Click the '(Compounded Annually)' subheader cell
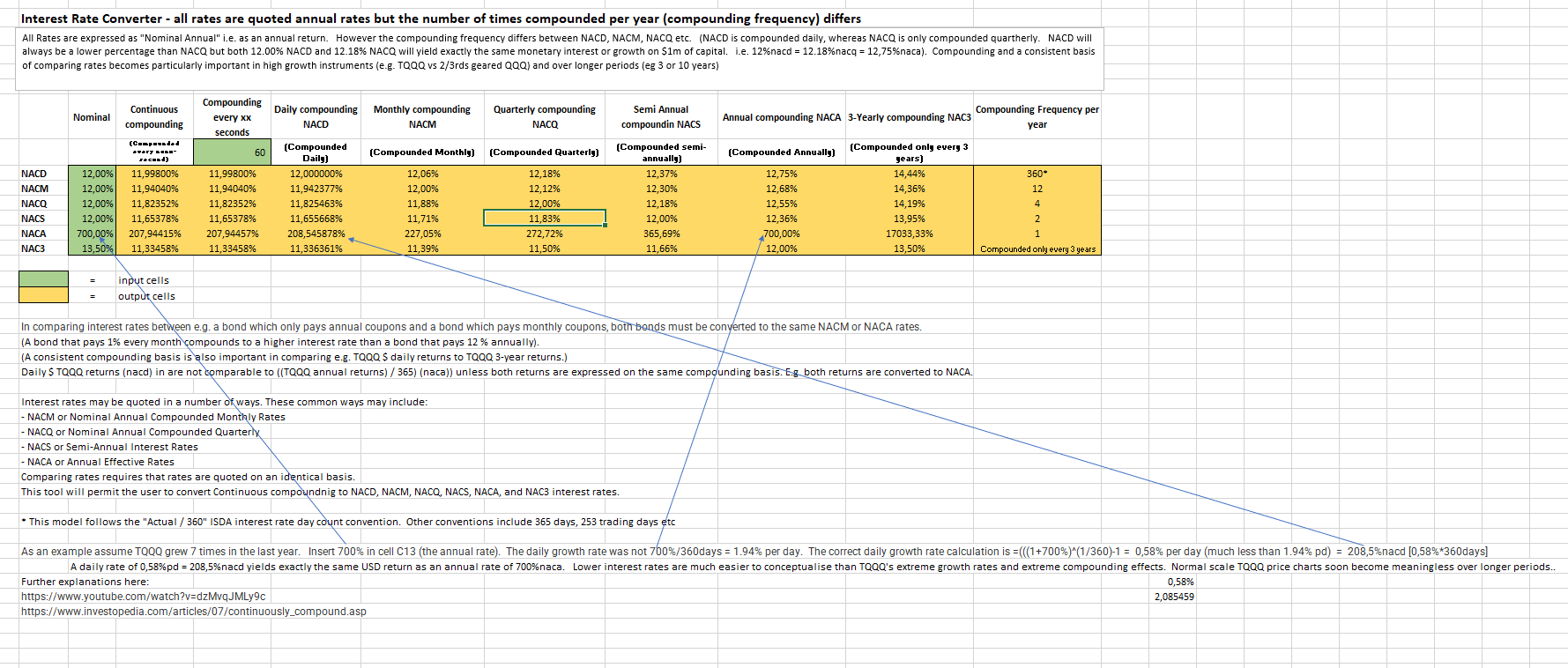The height and width of the screenshot is (668, 1568). click(x=782, y=152)
